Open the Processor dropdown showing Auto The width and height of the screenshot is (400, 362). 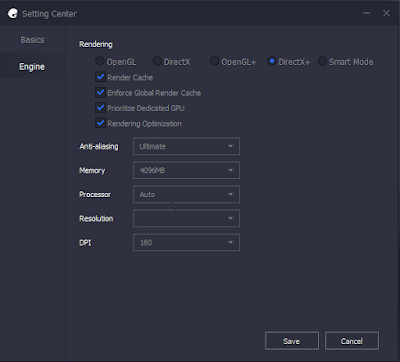tap(186, 194)
